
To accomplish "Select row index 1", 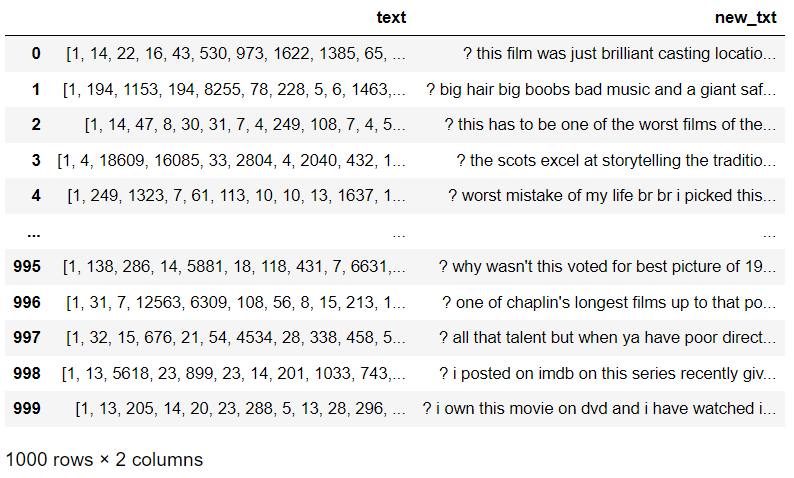I will (36, 90).
